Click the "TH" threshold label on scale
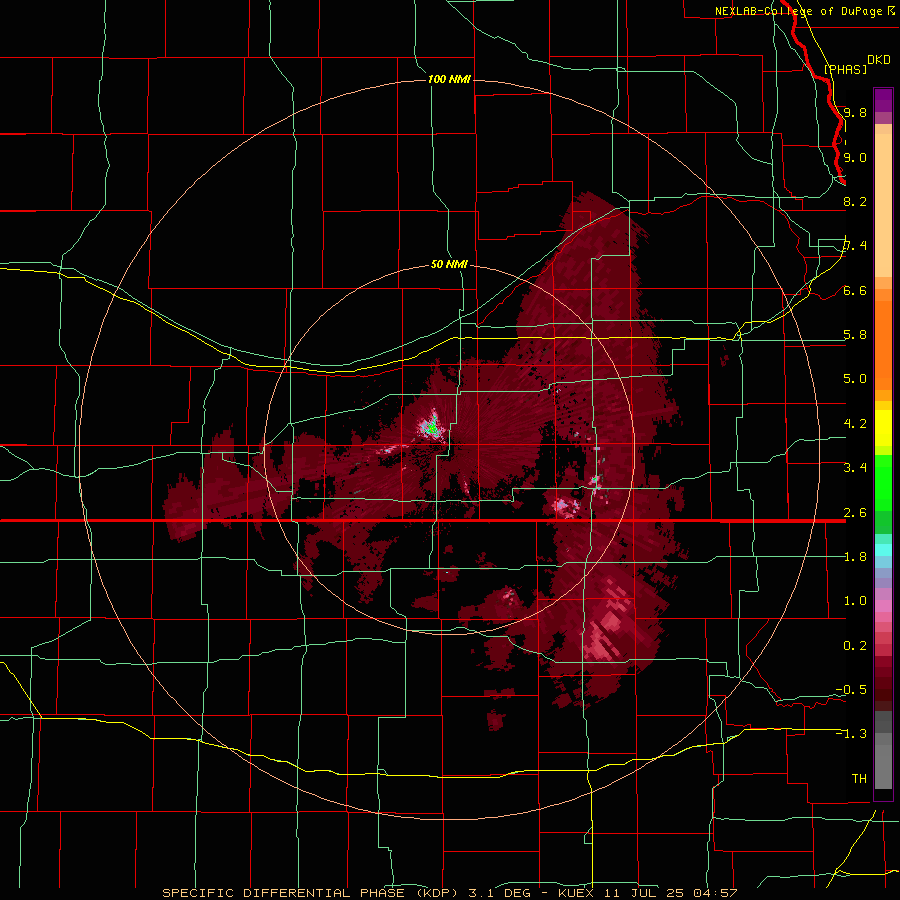 pyautogui.click(x=859, y=778)
